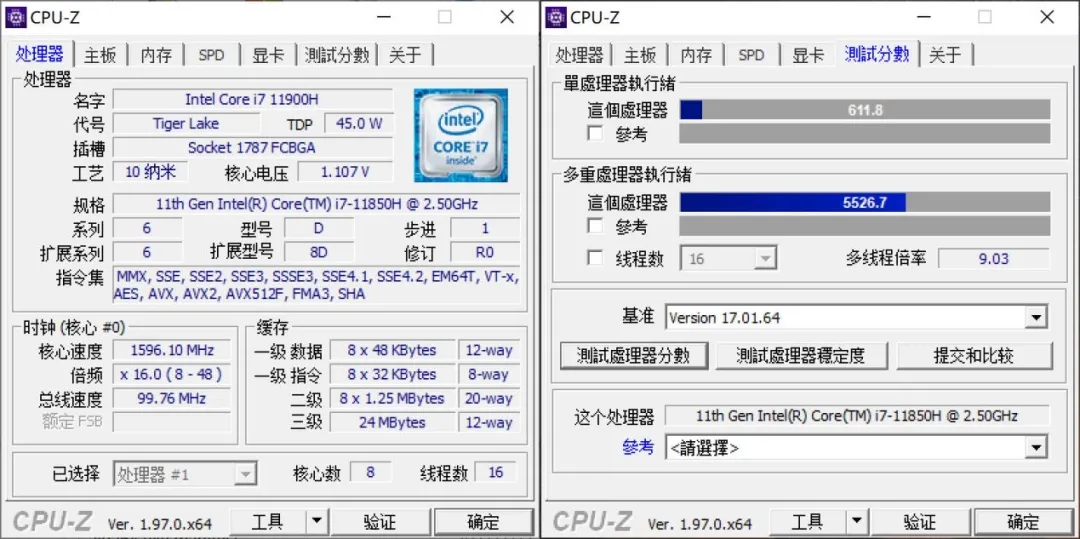
Task: Close the left CPU-Z window
Action: tap(507, 17)
